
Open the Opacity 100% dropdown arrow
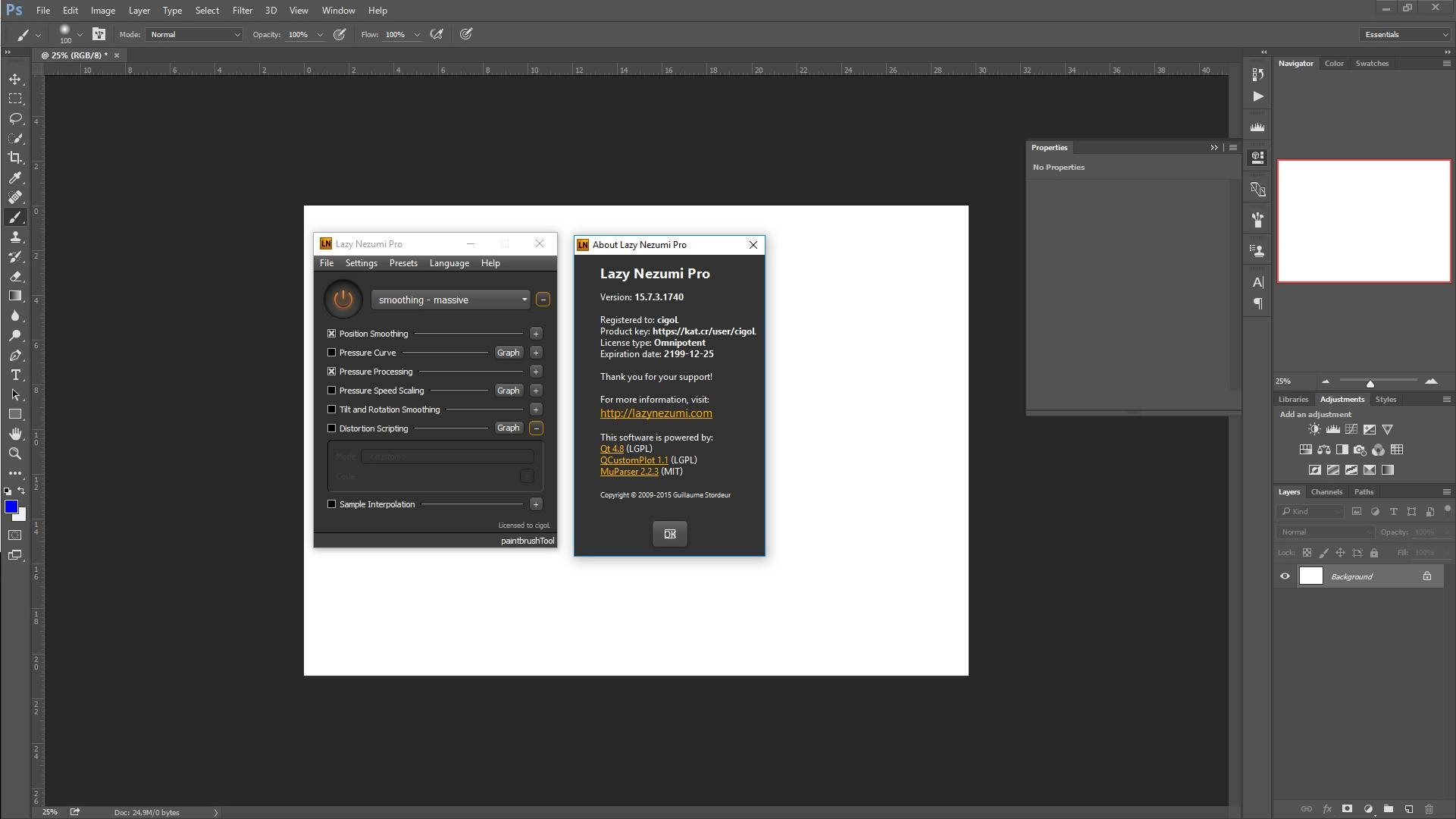[320, 35]
